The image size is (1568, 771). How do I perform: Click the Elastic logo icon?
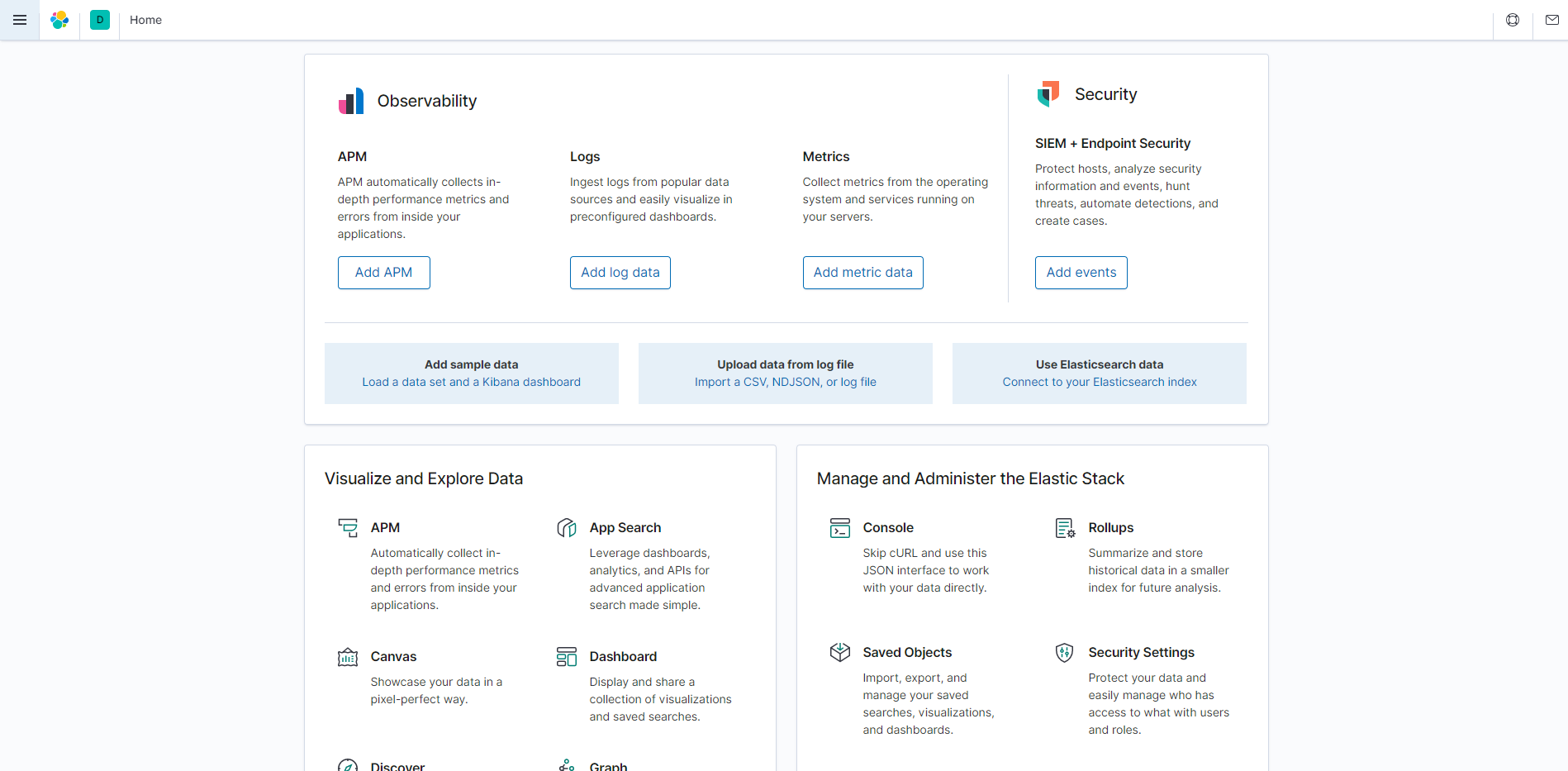(59, 20)
